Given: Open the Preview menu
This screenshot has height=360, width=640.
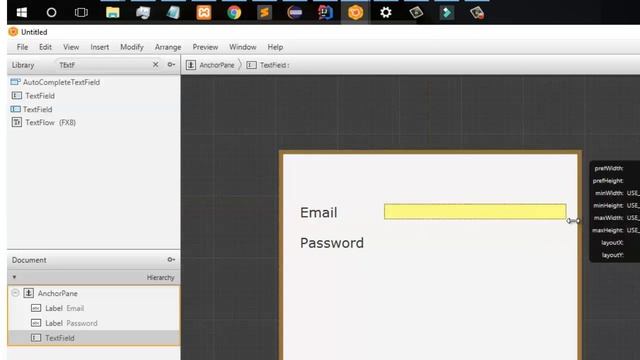Looking at the screenshot, I should (x=205, y=47).
